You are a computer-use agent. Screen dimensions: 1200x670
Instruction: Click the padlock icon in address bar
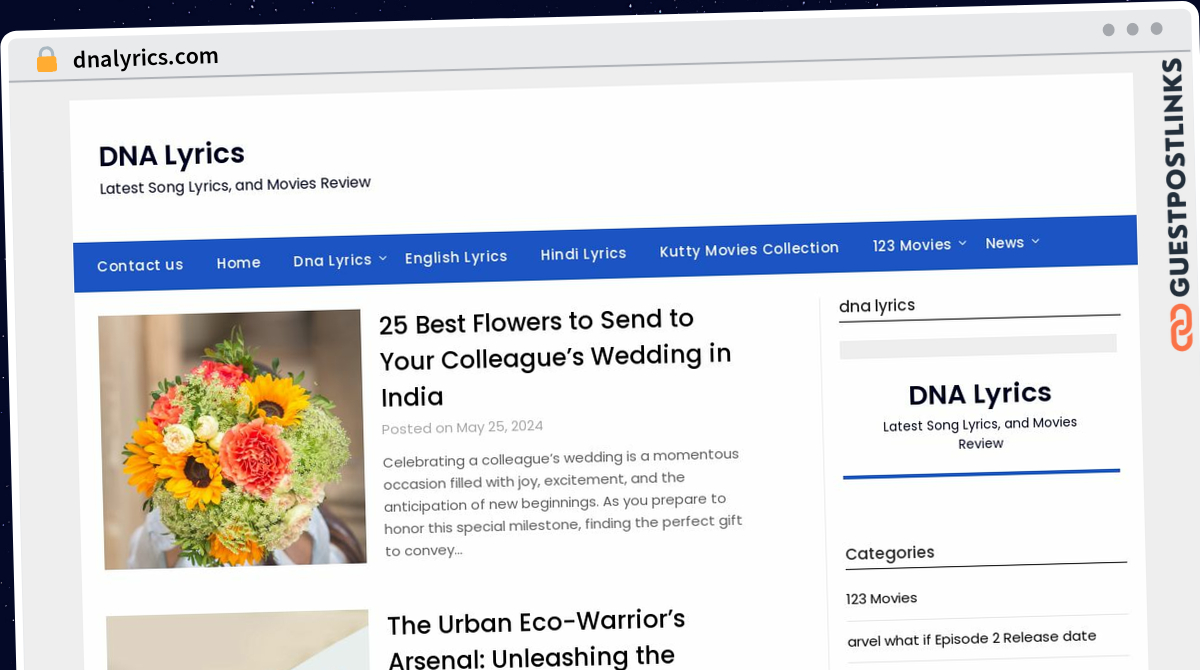click(x=47, y=60)
